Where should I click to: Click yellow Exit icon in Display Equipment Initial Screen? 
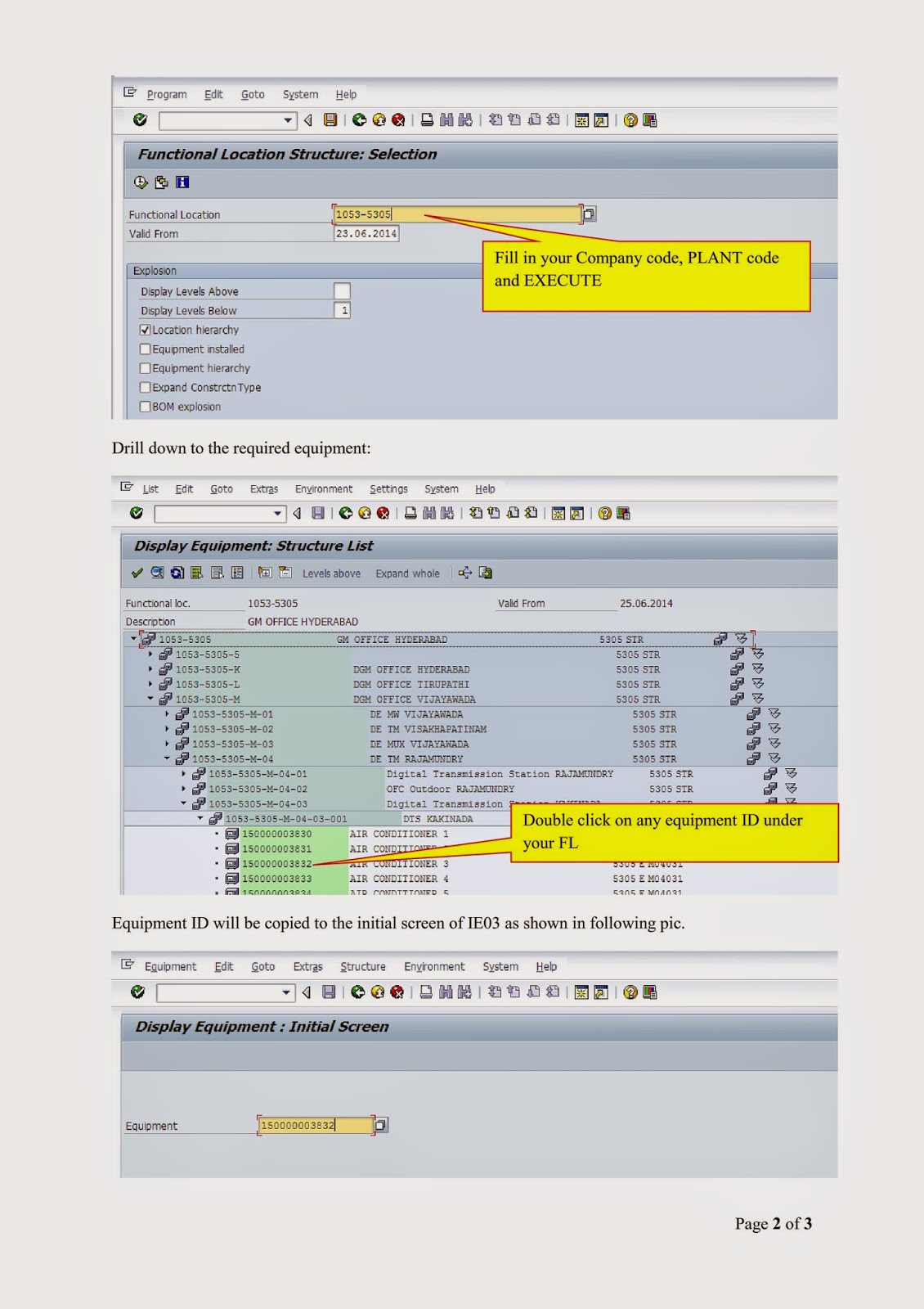tap(377, 992)
